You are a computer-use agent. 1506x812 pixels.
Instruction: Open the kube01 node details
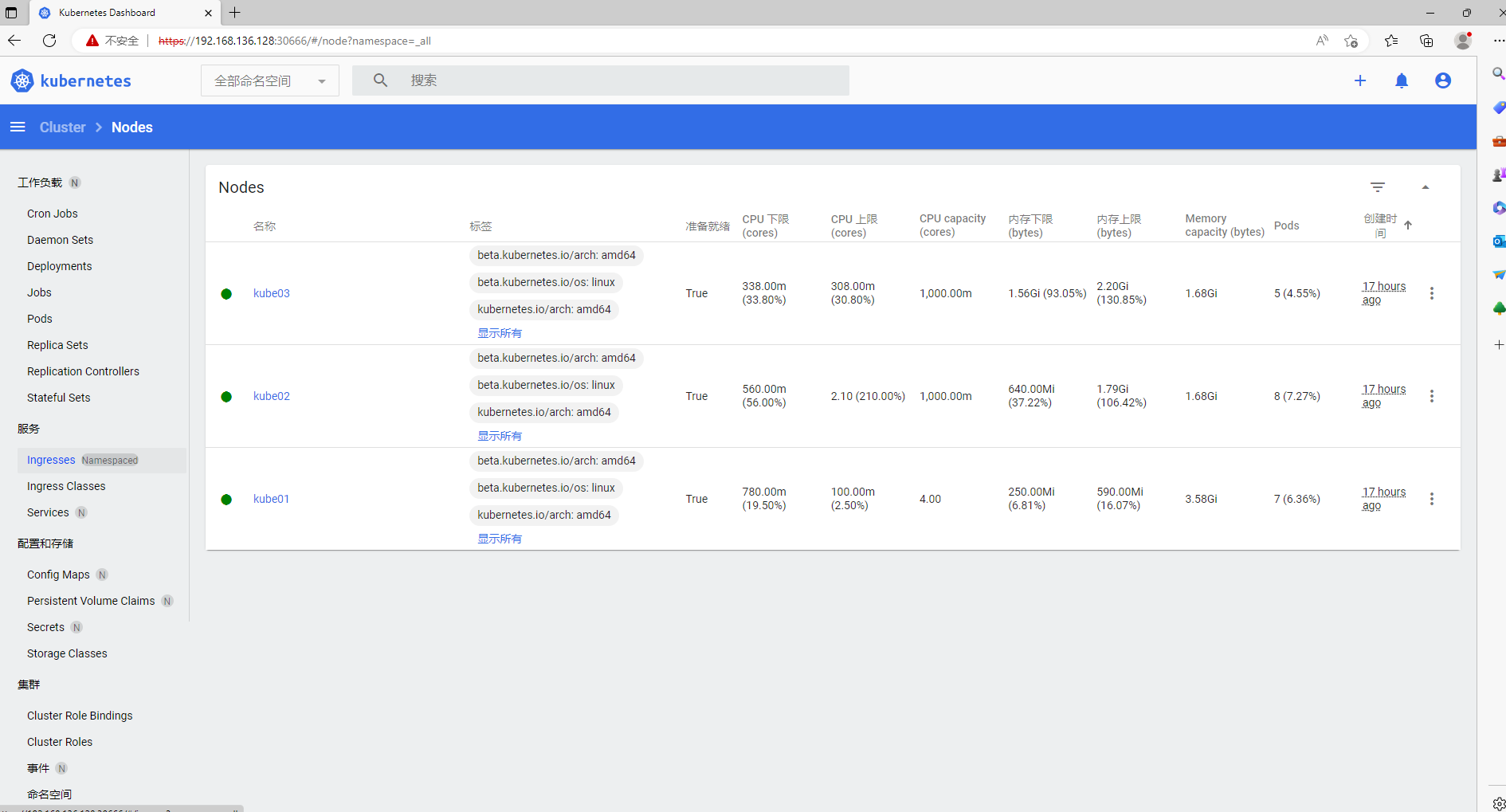point(272,499)
